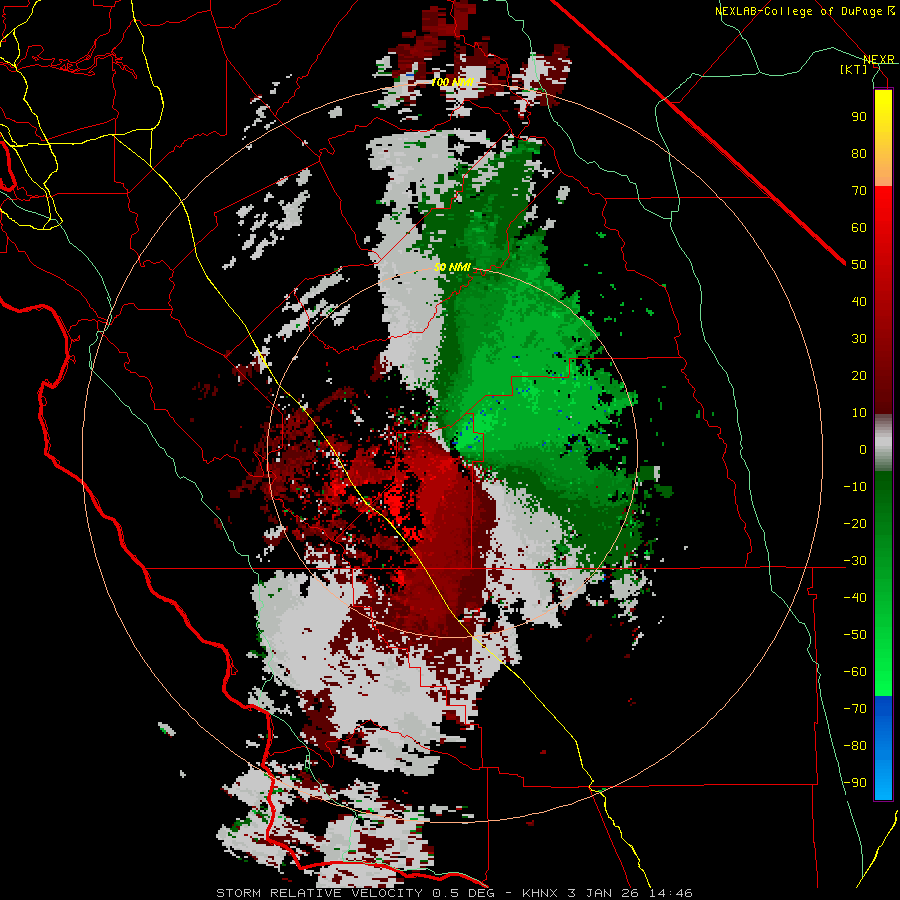The image size is (900, 900).
Task: Click the 90 value on the velocity scale
Action: pyautogui.click(x=859, y=117)
